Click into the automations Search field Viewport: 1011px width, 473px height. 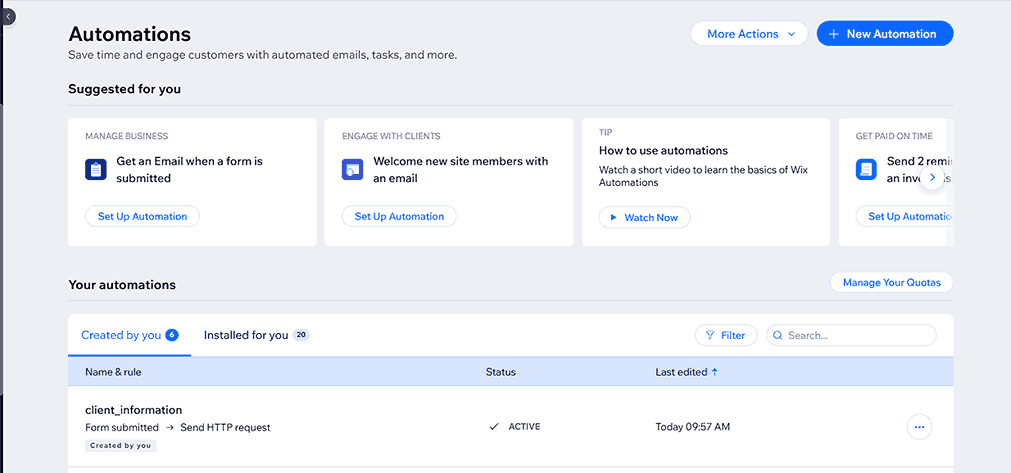pyautogui.click(x=858, y=336)
